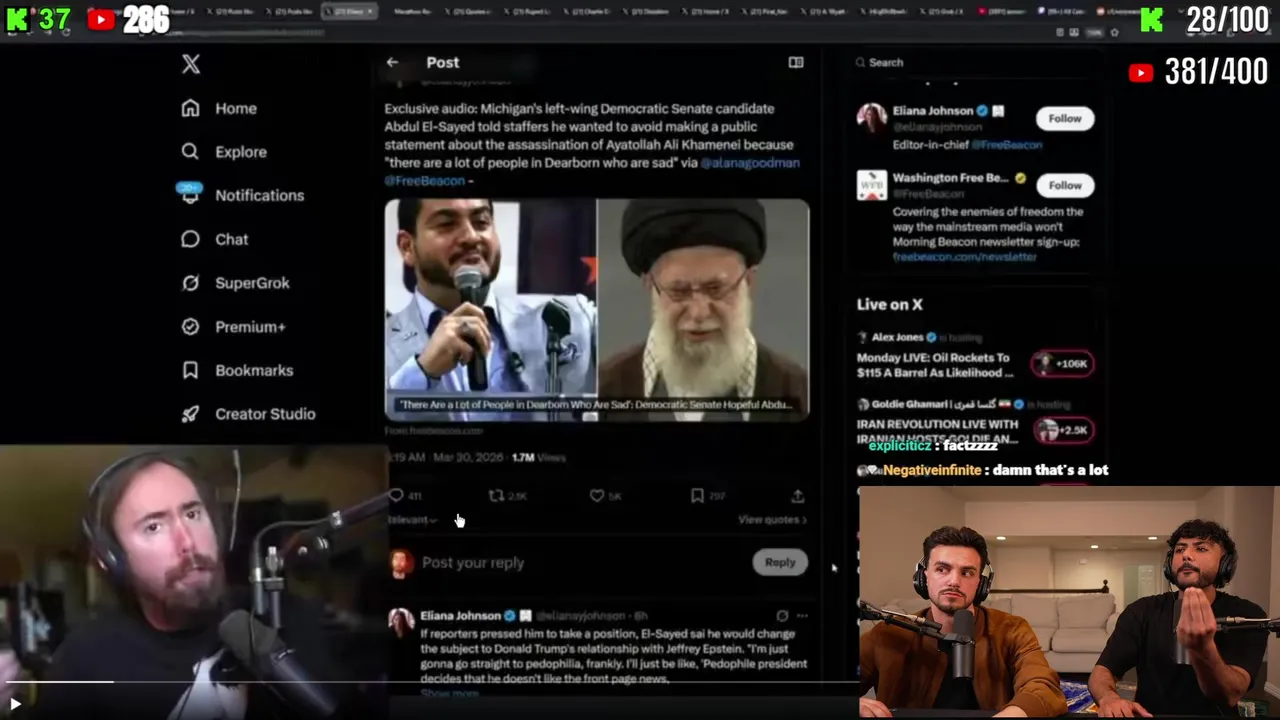
Task: Click the +106K listeners badge
Action: [1063, 364]
